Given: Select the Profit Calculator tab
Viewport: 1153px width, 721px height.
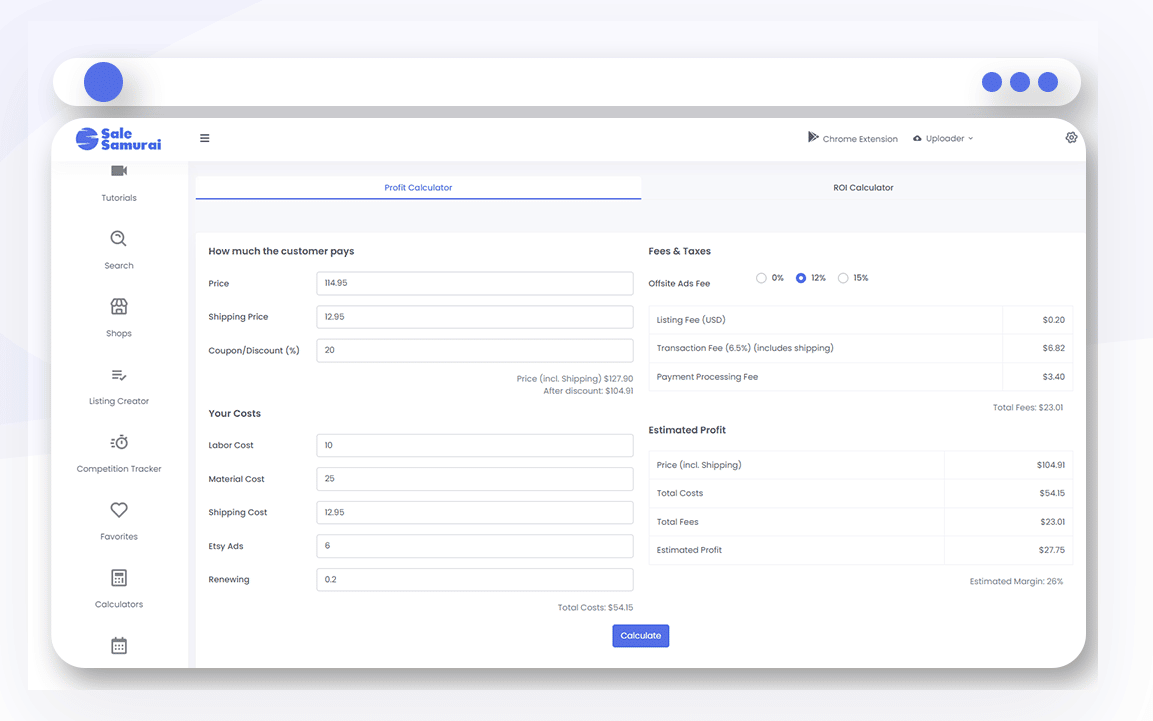Looking at the screenshot, I should click(x=418, y=188).
